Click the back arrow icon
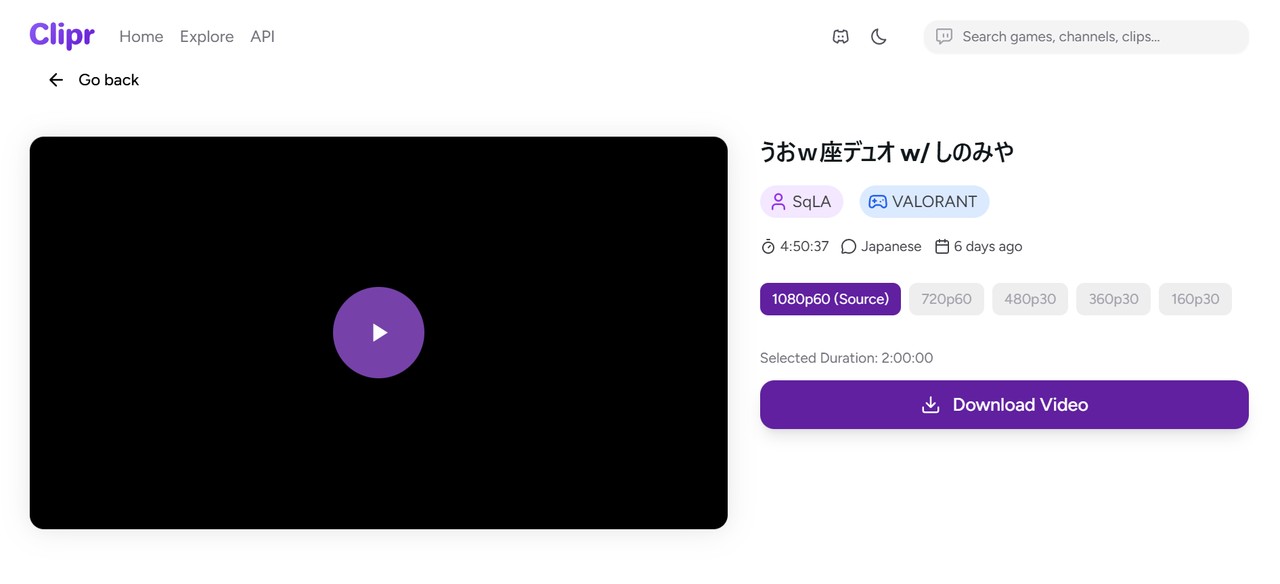Viewport: 1280px width, 584px height. click(x=56, y=80)
